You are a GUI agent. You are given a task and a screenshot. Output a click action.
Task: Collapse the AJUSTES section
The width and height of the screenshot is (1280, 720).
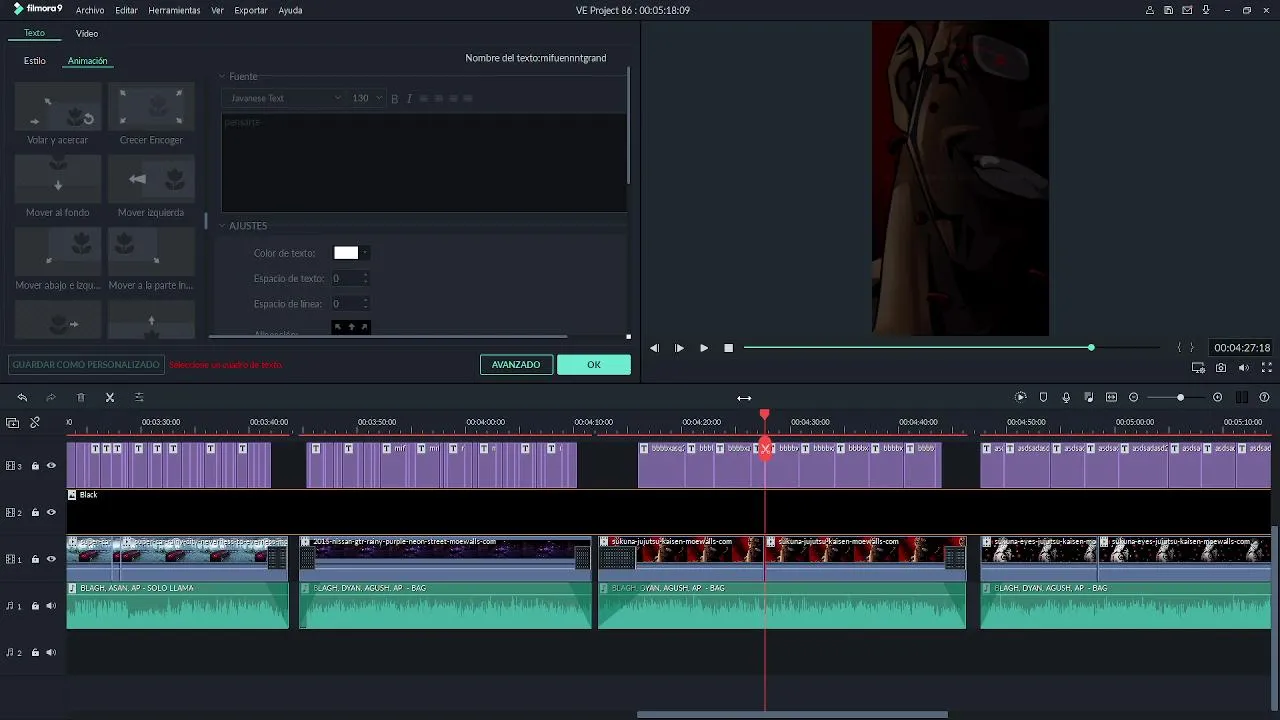[x=222, y=226]
